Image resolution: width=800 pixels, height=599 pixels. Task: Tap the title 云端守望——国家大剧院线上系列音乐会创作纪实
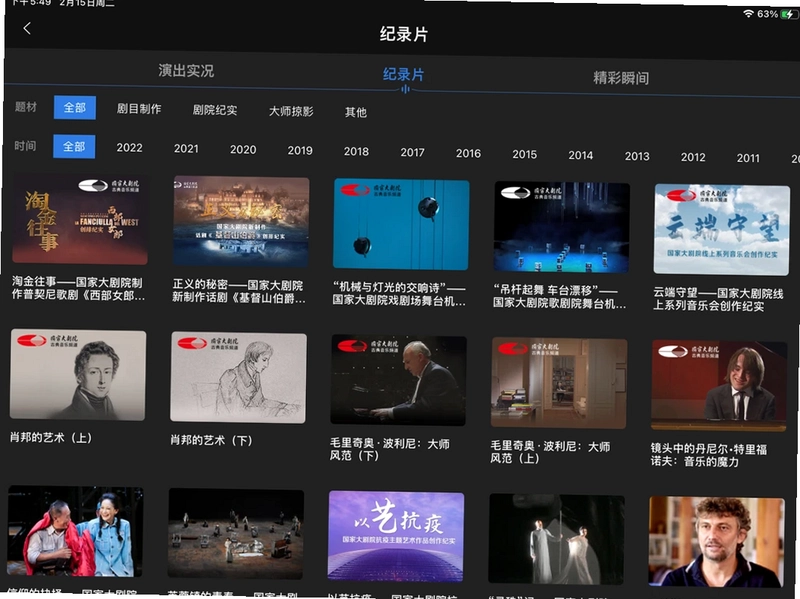point(718,300)
